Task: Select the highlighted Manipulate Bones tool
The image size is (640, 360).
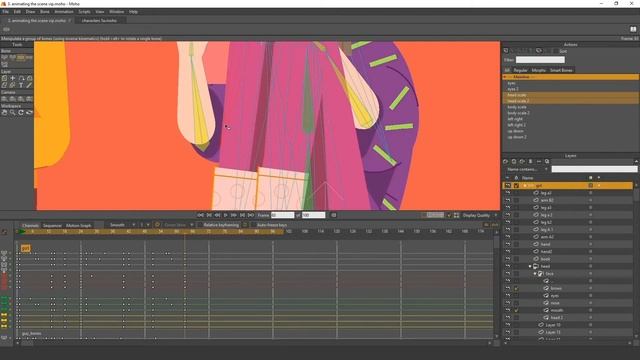Action: [21, 58]
